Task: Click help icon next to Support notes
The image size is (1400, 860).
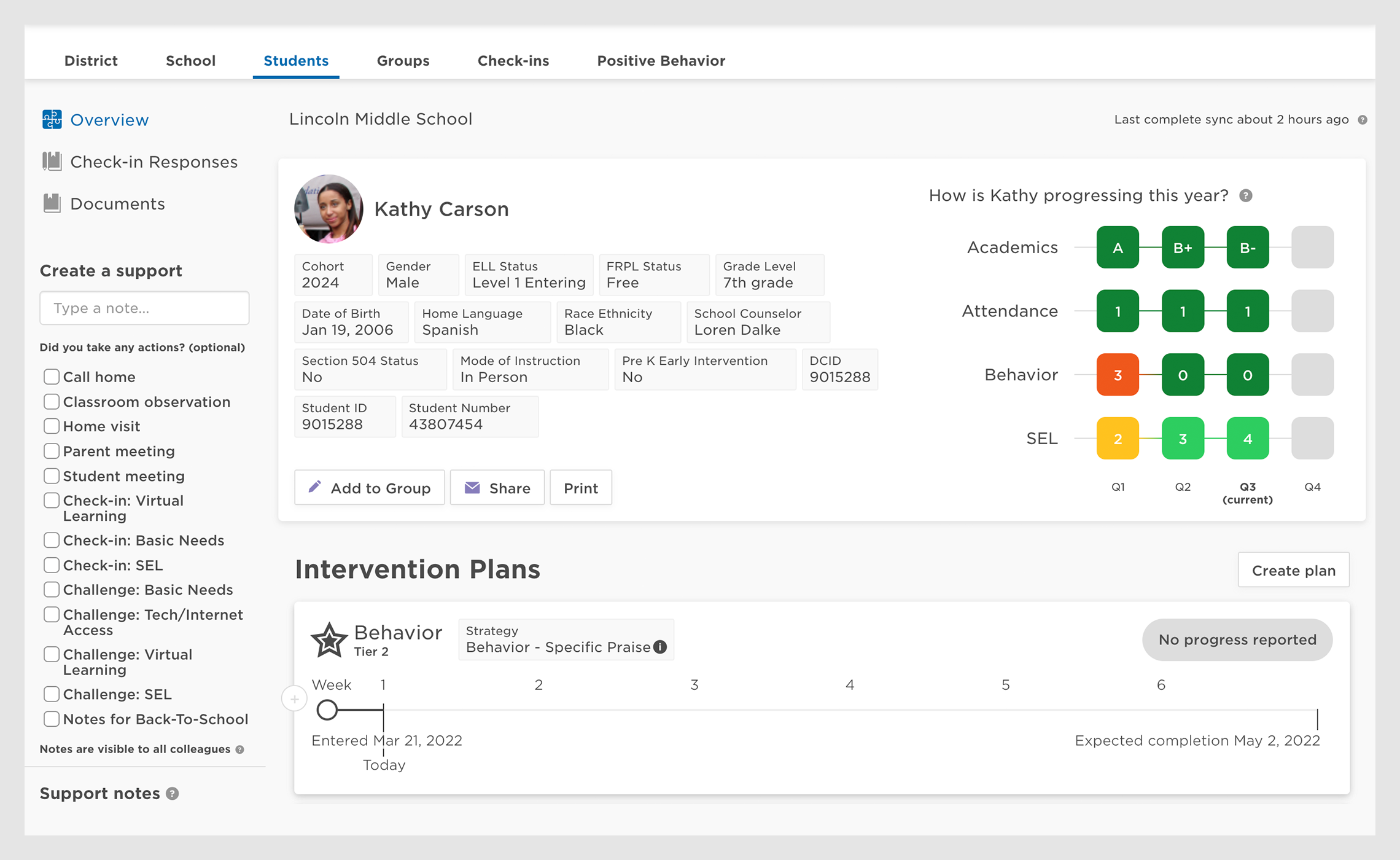Action: click(x=173, y=794)
